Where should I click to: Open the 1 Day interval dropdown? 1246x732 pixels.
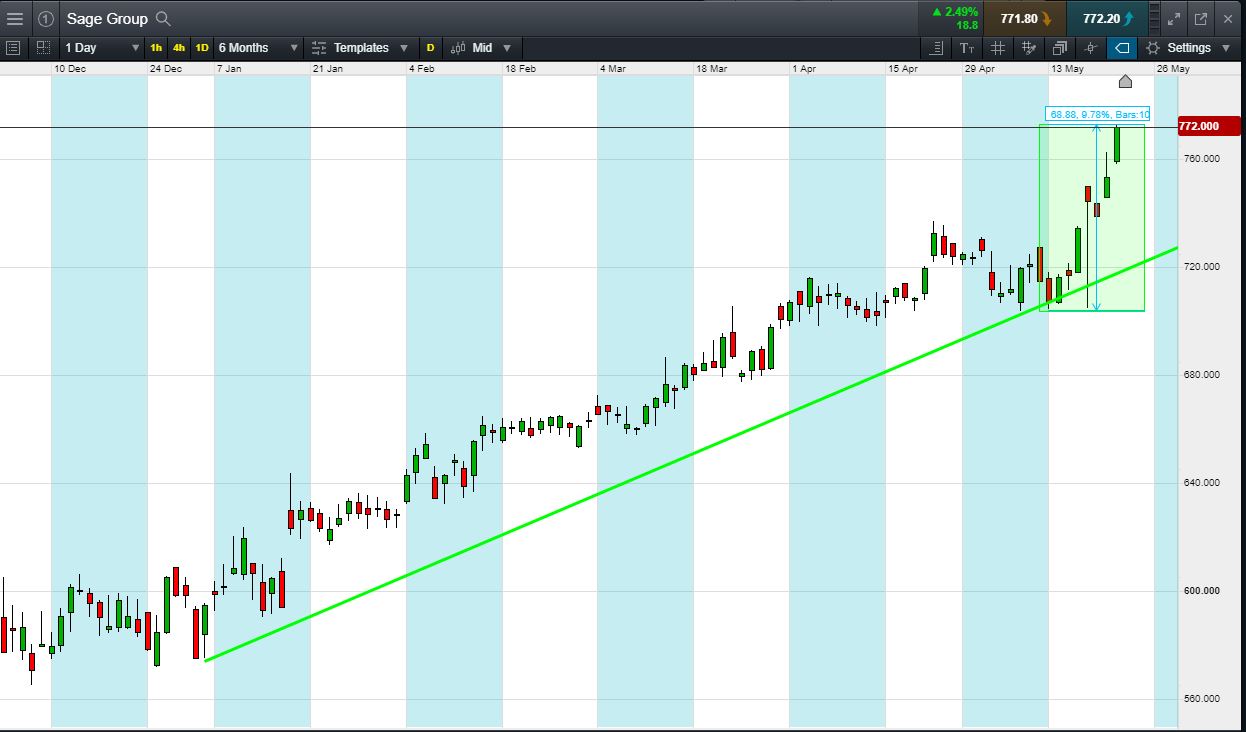coord(101,48)
